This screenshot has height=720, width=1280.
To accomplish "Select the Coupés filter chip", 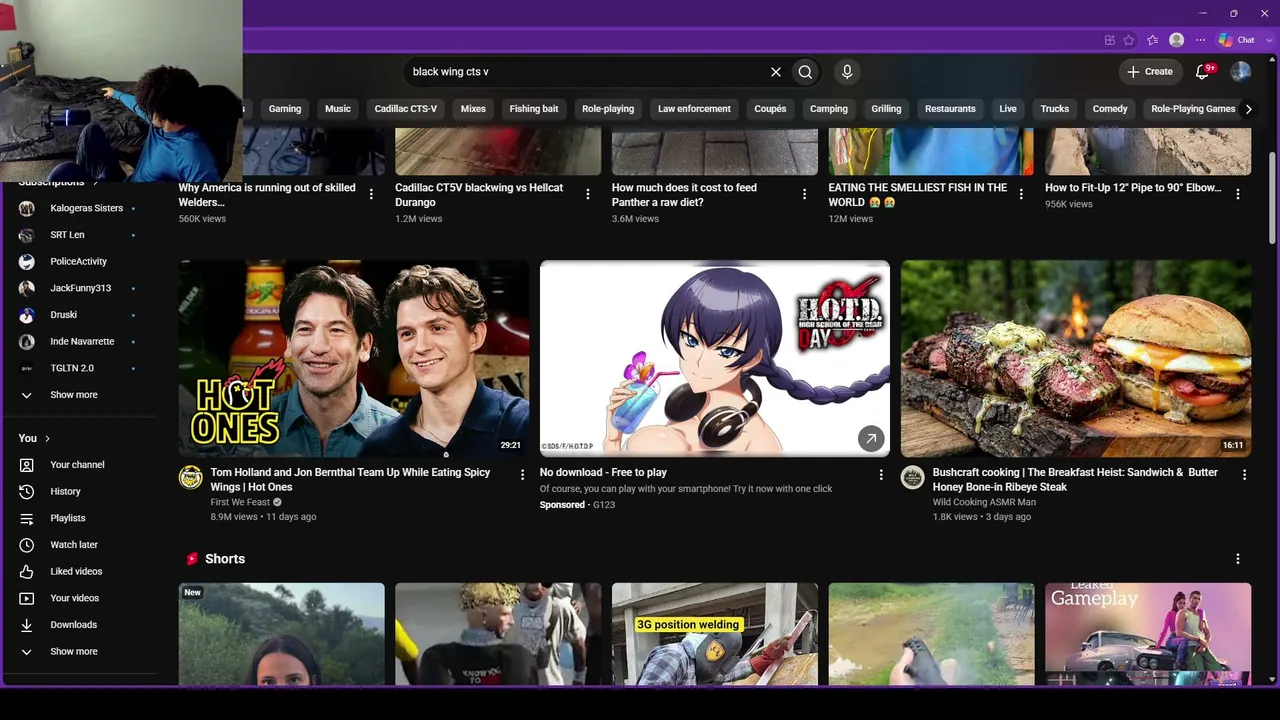I will click(x=770, y=109).
